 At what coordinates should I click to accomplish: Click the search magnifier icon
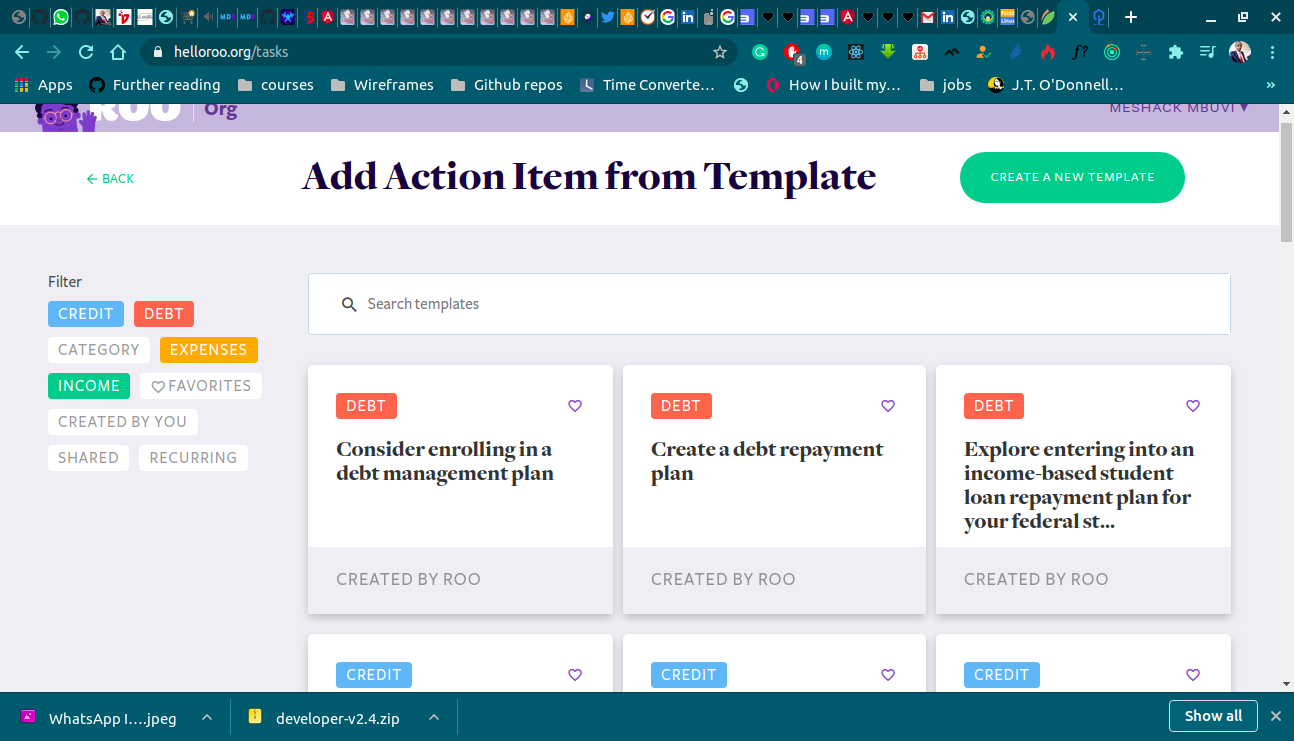(x=349, y=304)
